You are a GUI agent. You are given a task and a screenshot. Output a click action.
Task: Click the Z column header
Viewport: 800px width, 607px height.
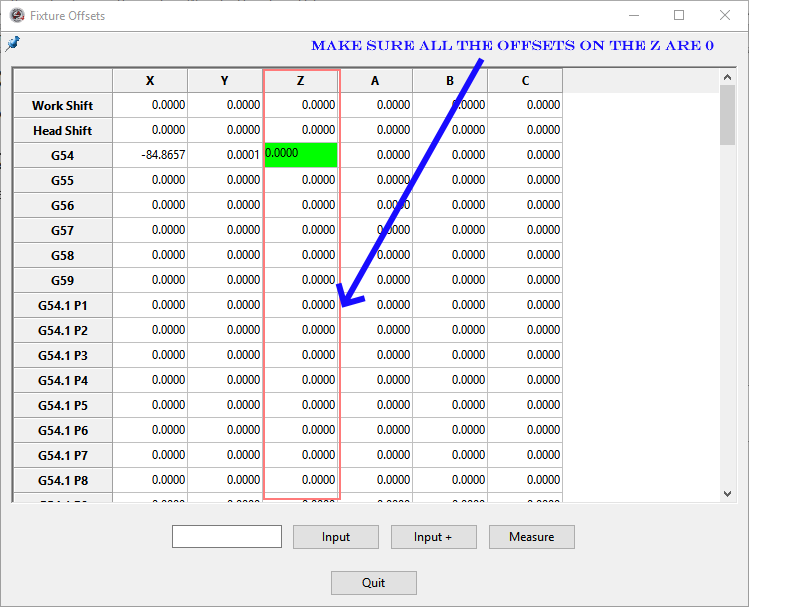301,81
